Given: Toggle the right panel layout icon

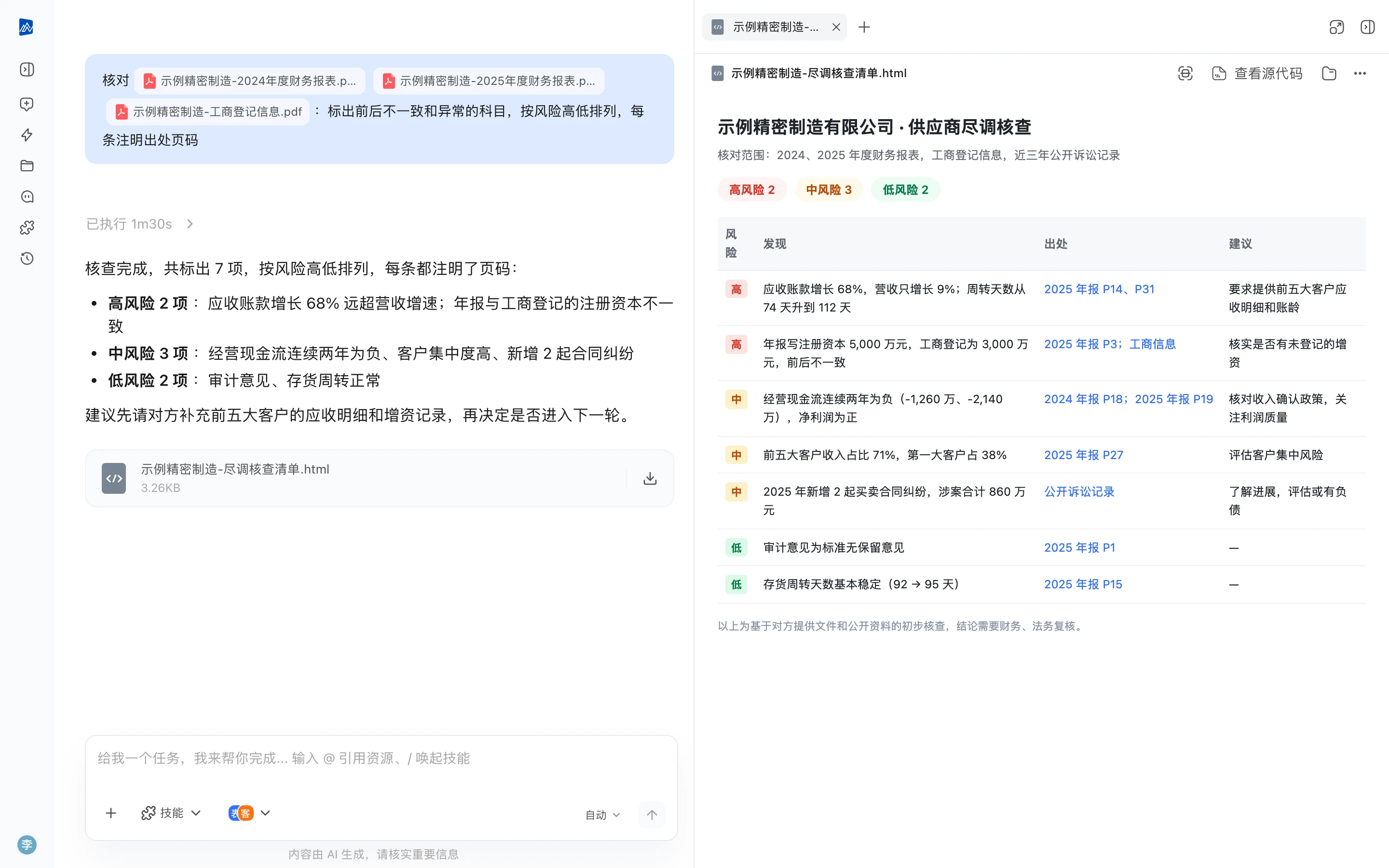Looking at the screenshot, I should [x=1367, y=27].
